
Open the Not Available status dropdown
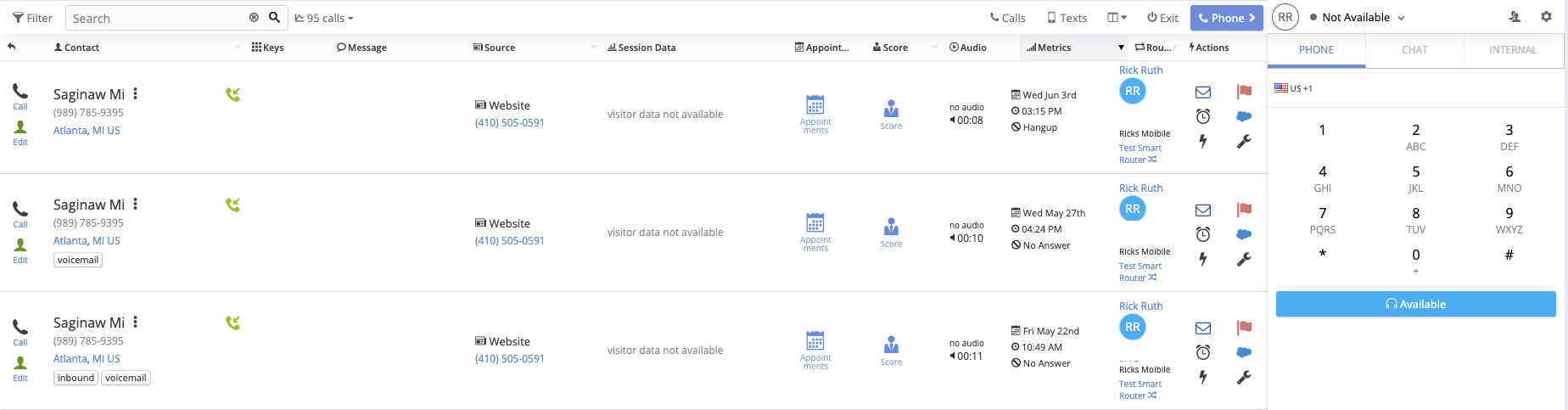click(x=1358, y=18)
